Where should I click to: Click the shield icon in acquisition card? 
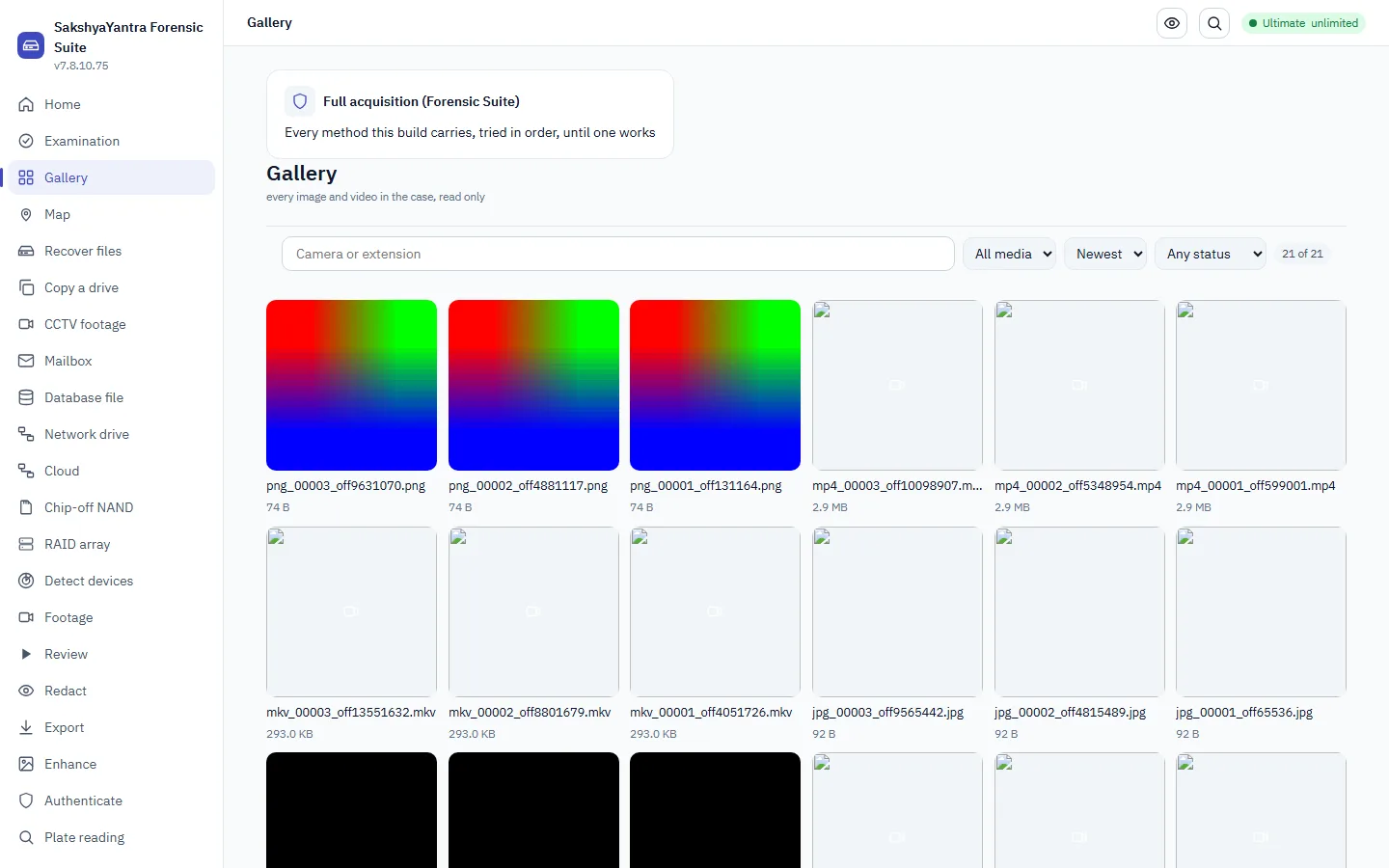coord(300,101)
